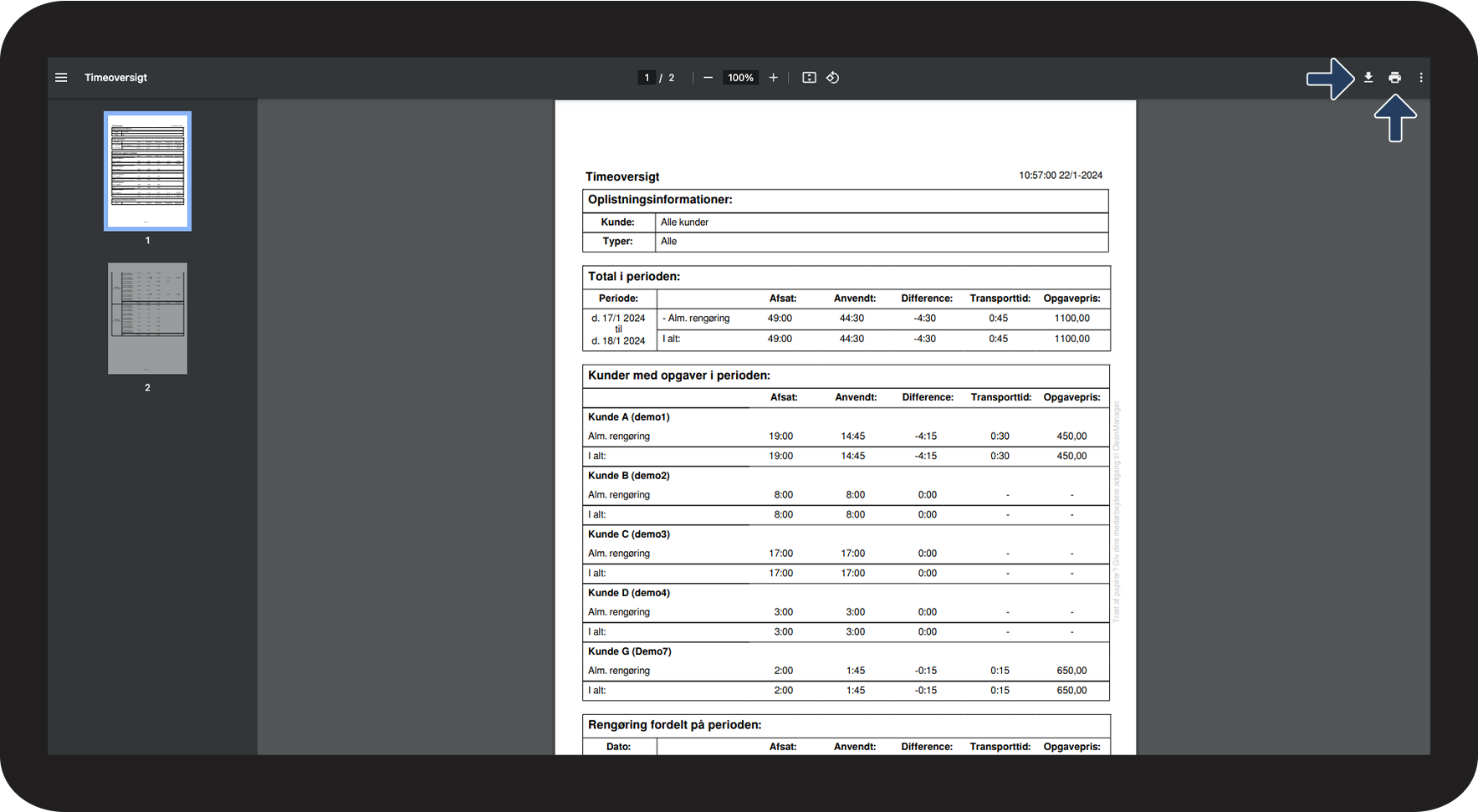Toggle the sidebar with the hamburger menu icon

tap(61, 78)
